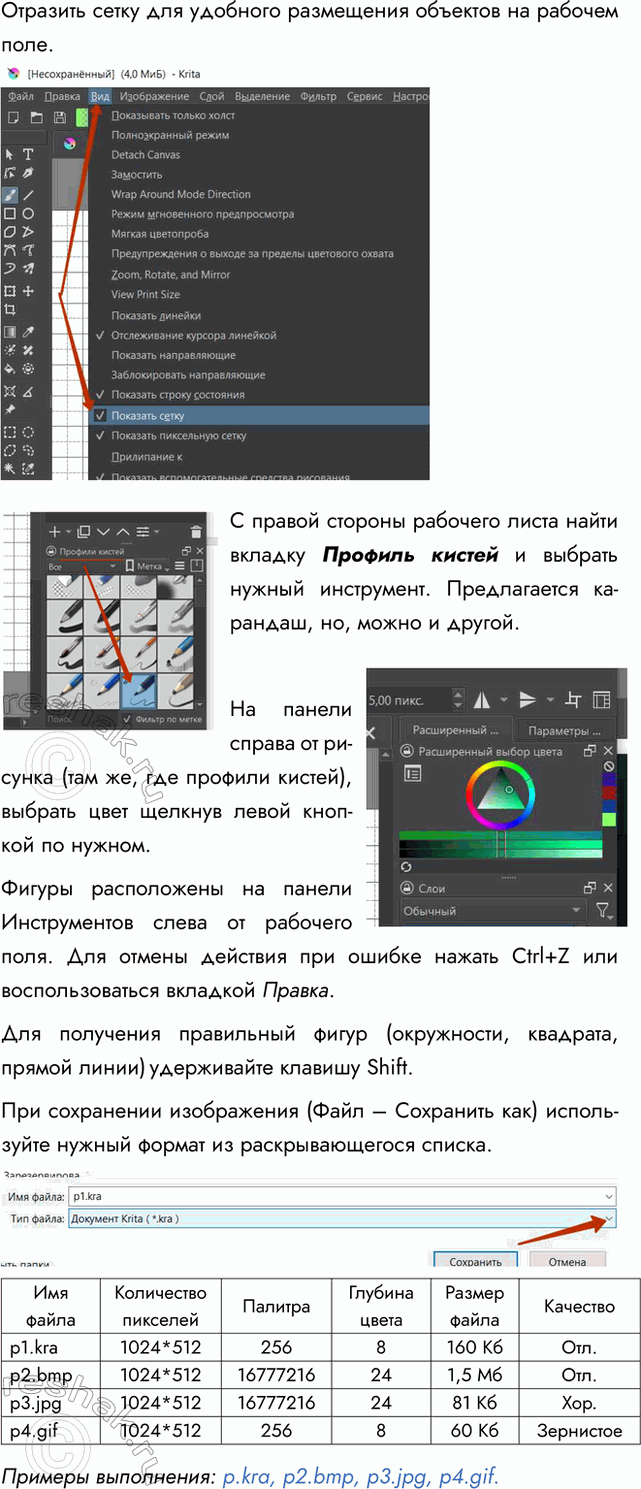Viewport: 641px width, 1489px height.
Task: Select the Transform tool in the toolbox
Action: [10, 291]
